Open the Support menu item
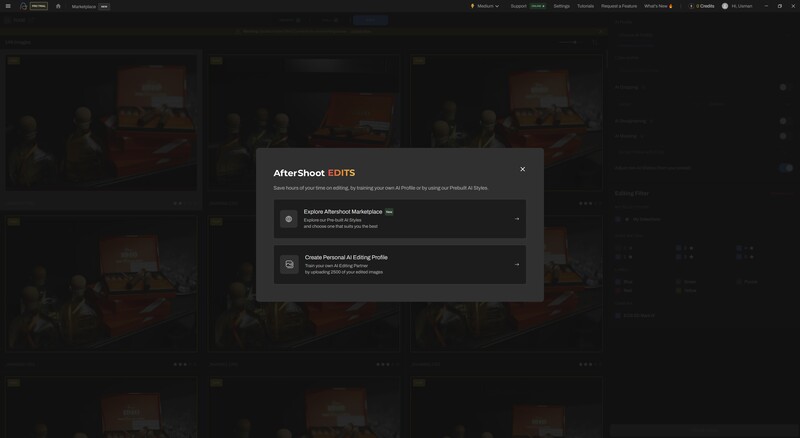This screenshot has height=438, width=800. (x=518, y=6)
